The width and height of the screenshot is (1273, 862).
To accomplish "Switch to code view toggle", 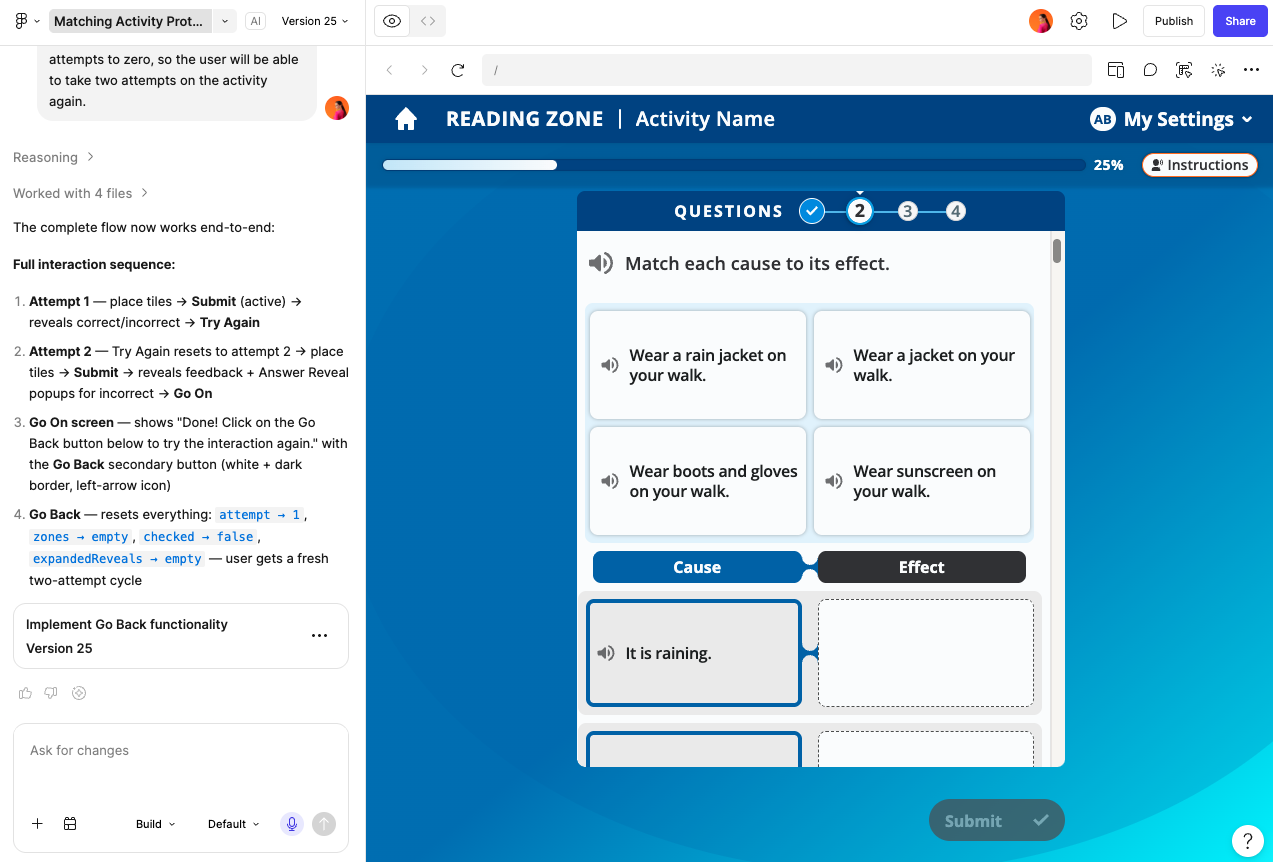I will (428, 21).
